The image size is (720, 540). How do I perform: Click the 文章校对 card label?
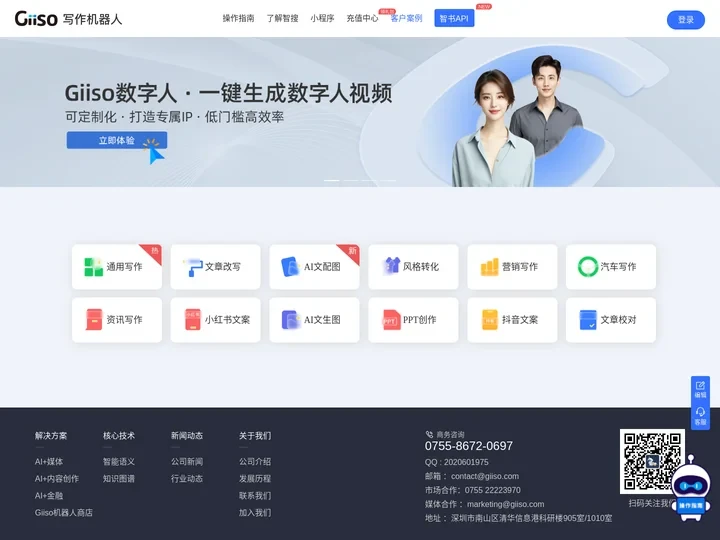(x=618, y=320)
